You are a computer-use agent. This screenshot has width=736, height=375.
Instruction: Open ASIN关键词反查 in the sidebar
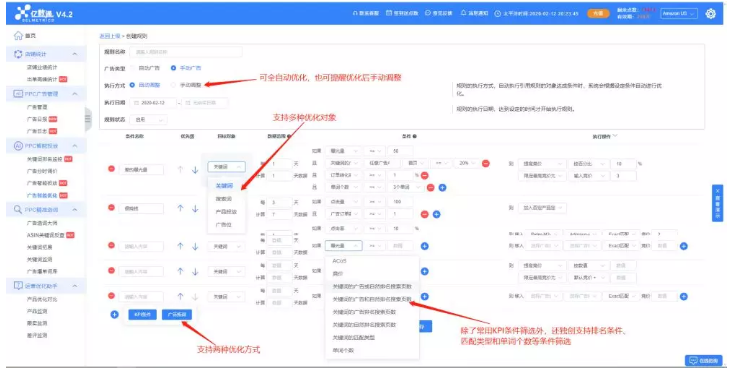[x=46, y=235]
